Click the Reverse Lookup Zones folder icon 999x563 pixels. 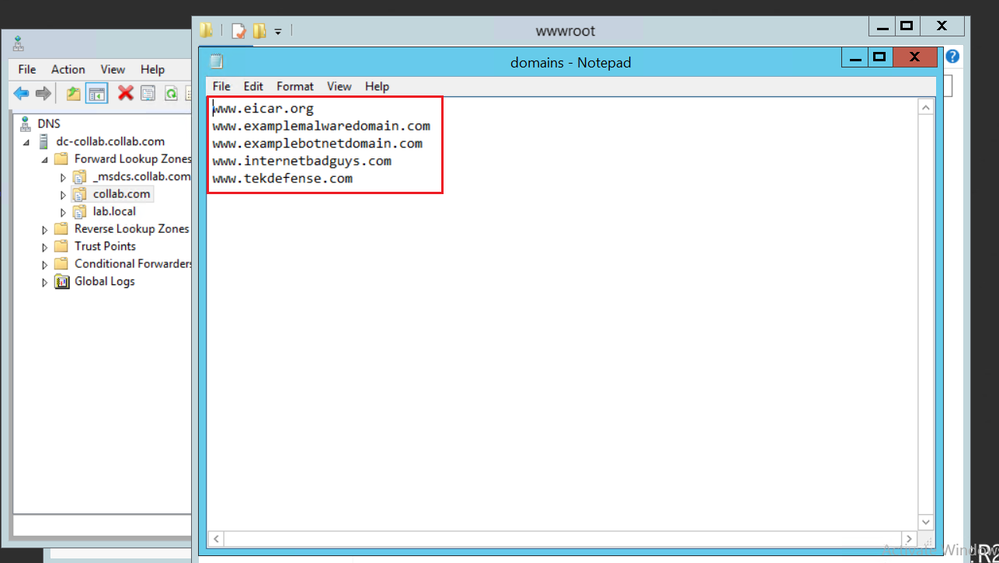tap(61, 229)
